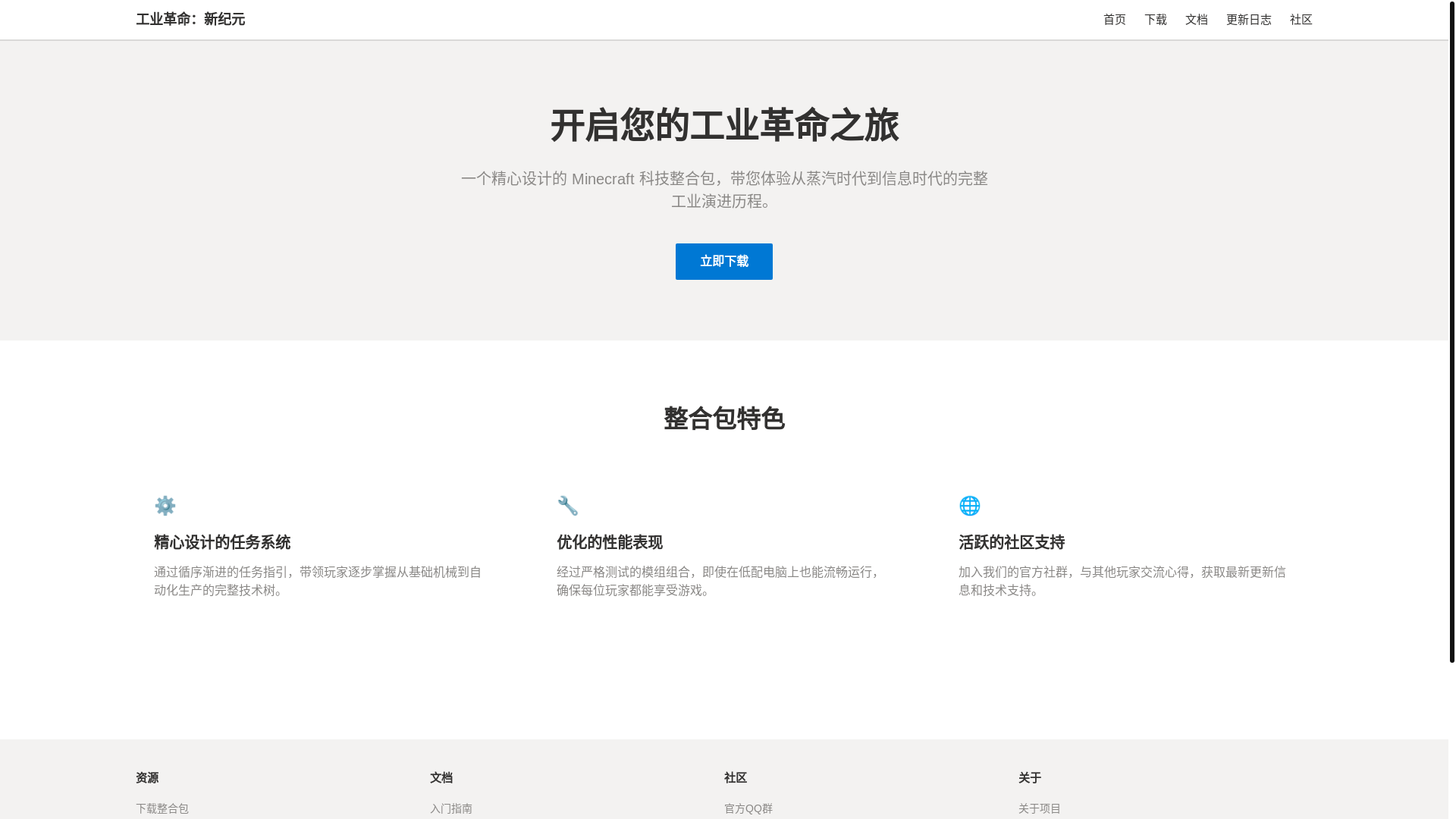Click the section heading 整合包特色

point(724,419)
